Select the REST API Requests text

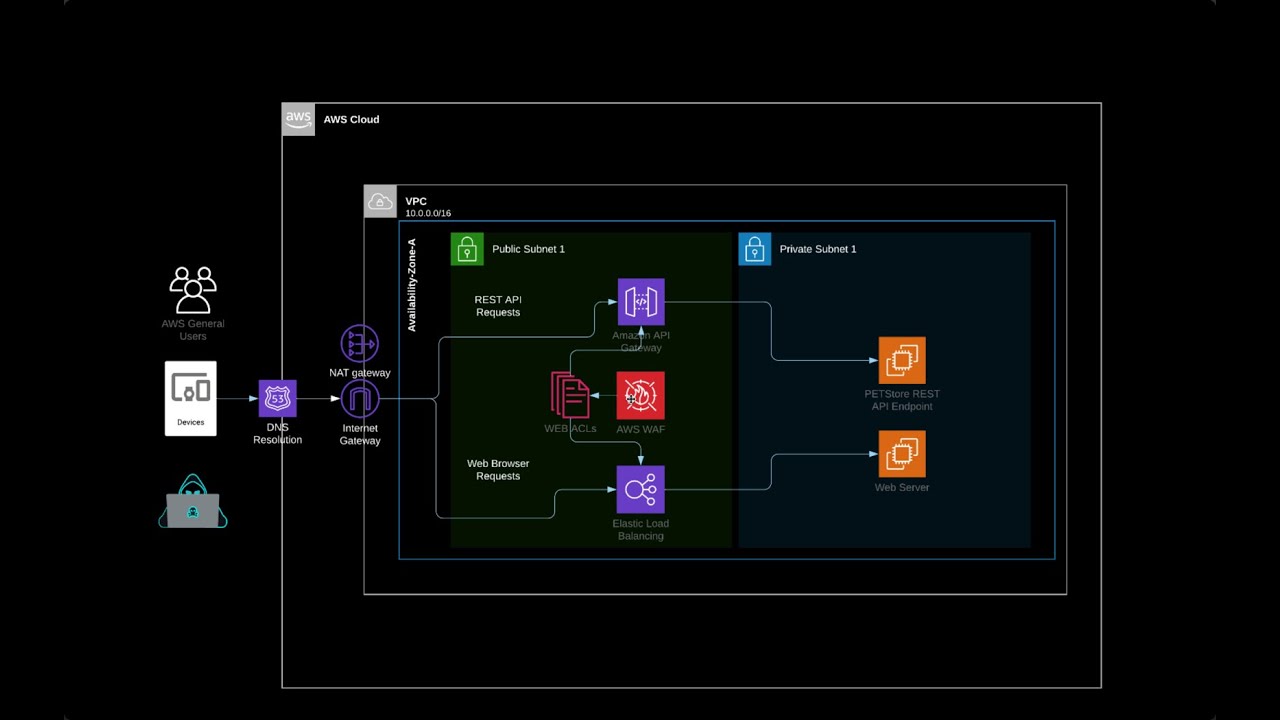(x=498, y=306)
